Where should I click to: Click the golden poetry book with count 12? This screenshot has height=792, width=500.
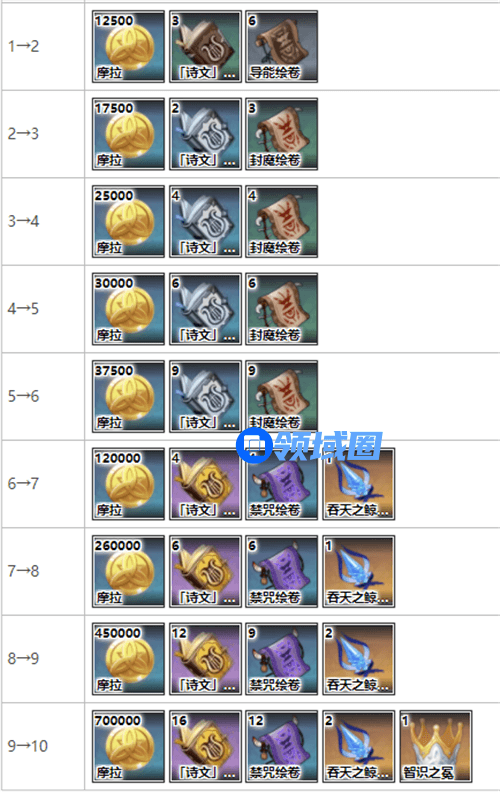click(205, 658)
